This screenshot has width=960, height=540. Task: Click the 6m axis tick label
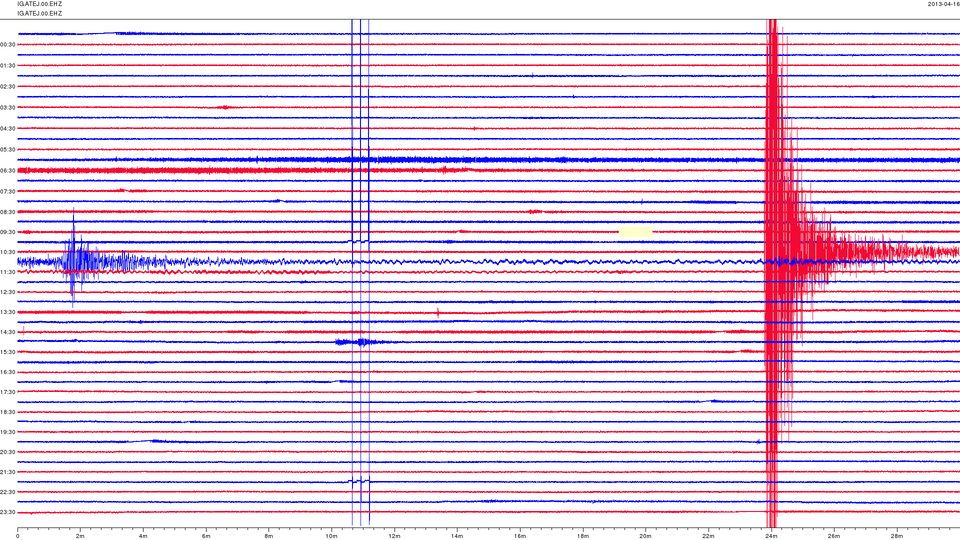(206, 536)
